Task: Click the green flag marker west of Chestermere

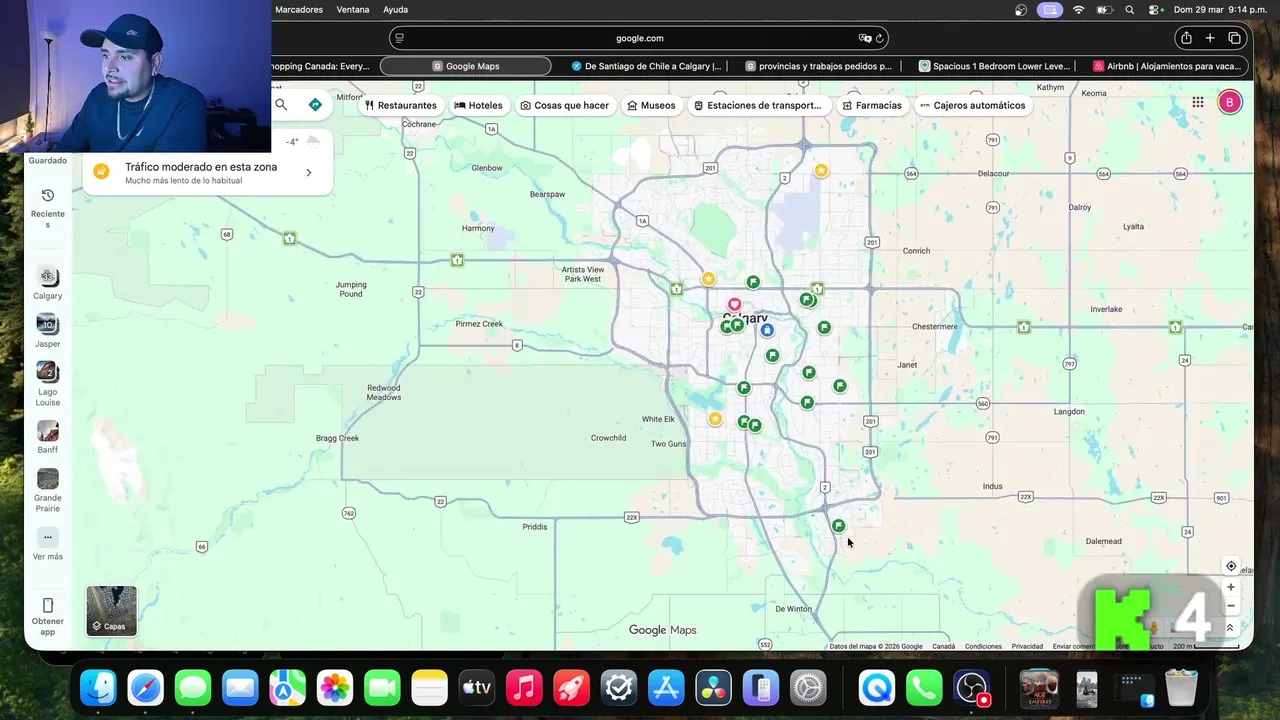Action: click(x=824, y=328)
